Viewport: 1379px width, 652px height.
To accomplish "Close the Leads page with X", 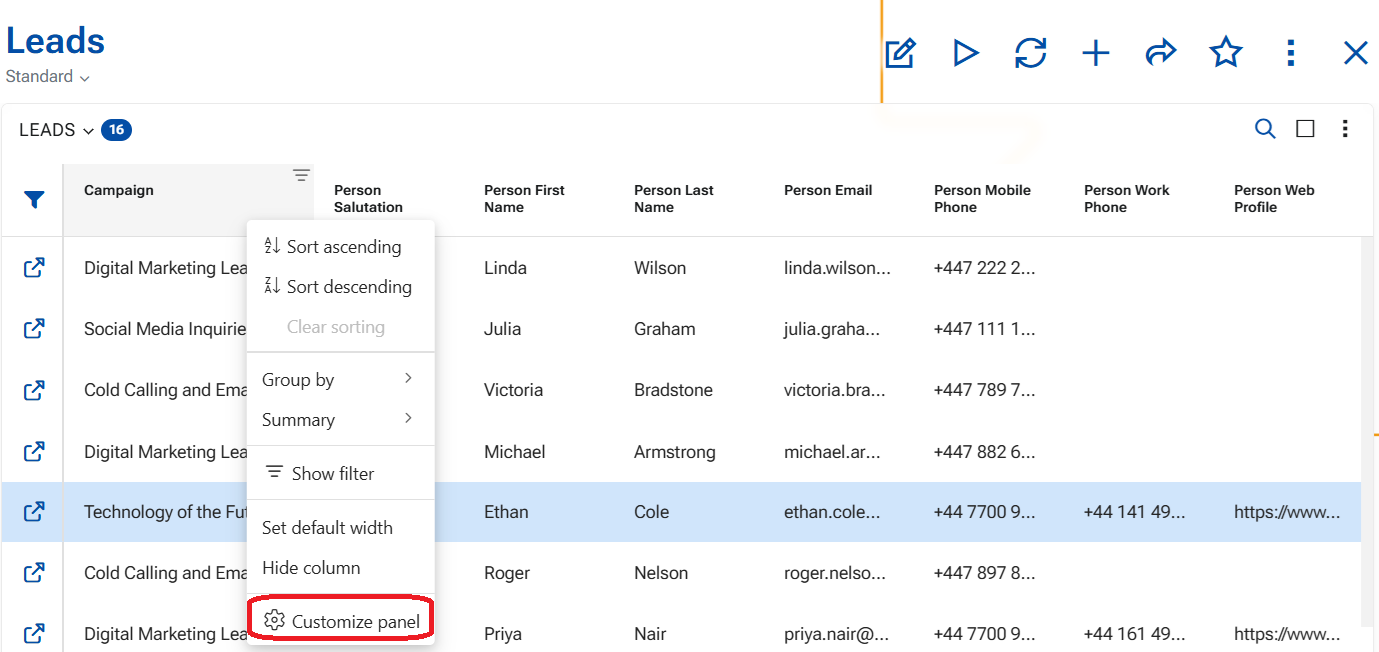I will tap(1355, 53).
